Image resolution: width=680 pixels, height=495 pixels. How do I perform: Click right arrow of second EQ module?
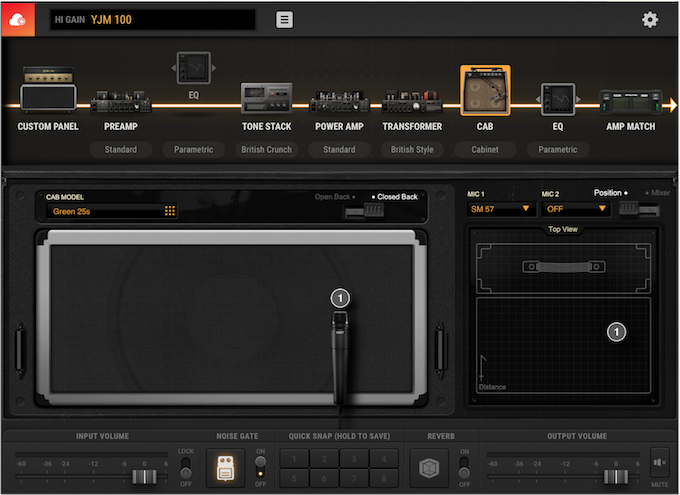pyautogui.click(x=578, y=99)
